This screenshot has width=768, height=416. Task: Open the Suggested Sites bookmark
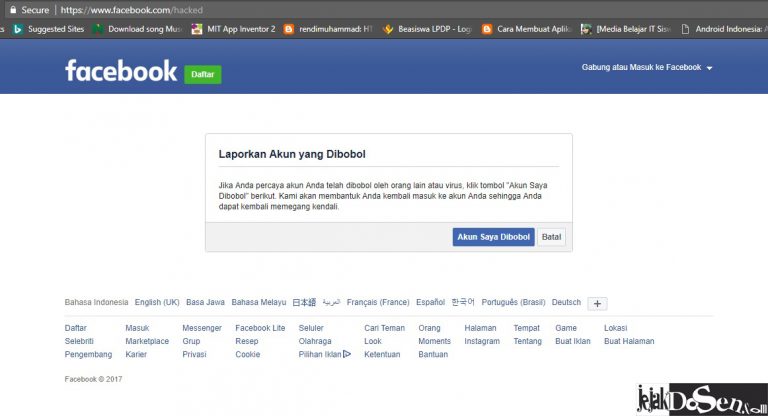pyautogui.click(x=49, y=29)
